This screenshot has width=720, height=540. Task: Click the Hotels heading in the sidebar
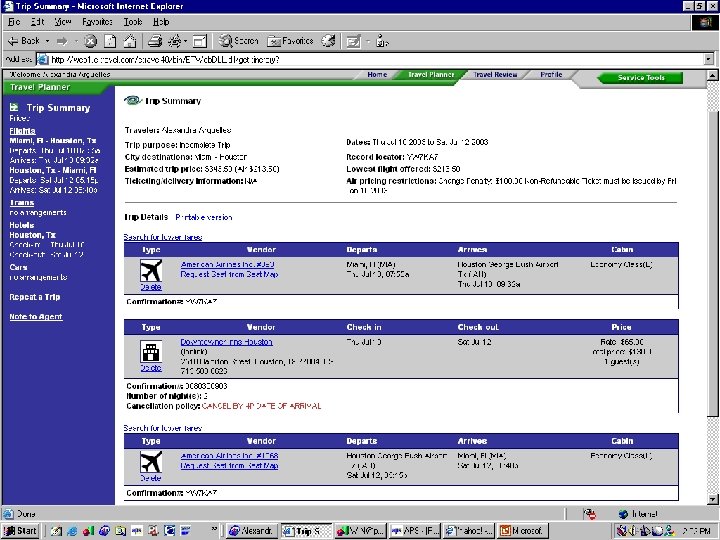coord(22,225)
